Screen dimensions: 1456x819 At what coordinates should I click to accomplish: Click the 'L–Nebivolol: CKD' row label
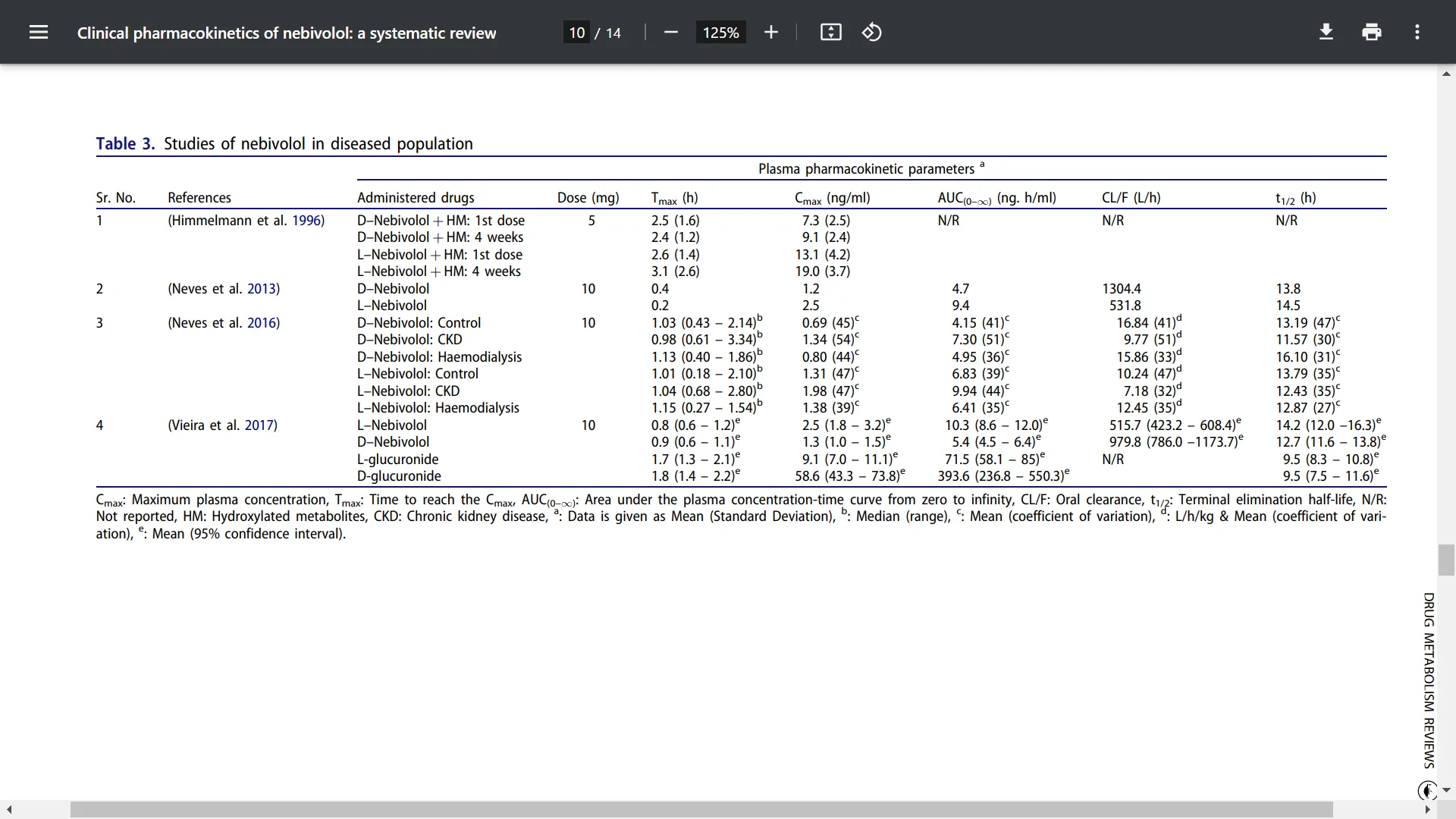(x=409, y=391)
